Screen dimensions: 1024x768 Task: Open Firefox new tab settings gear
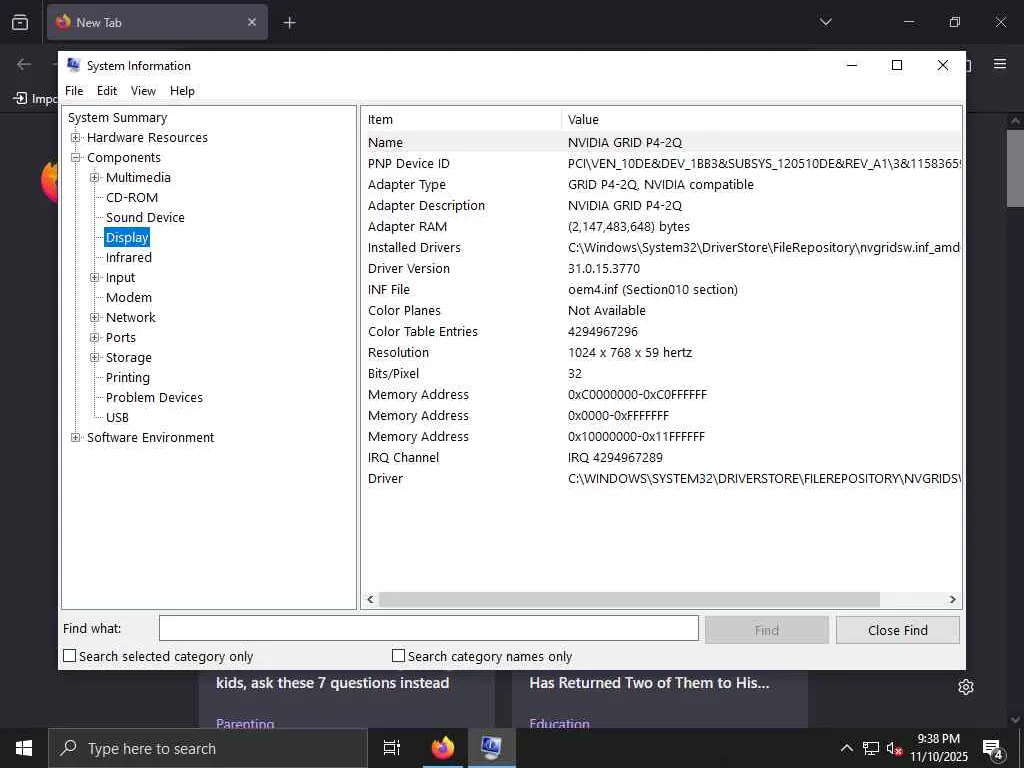(966, 687)
